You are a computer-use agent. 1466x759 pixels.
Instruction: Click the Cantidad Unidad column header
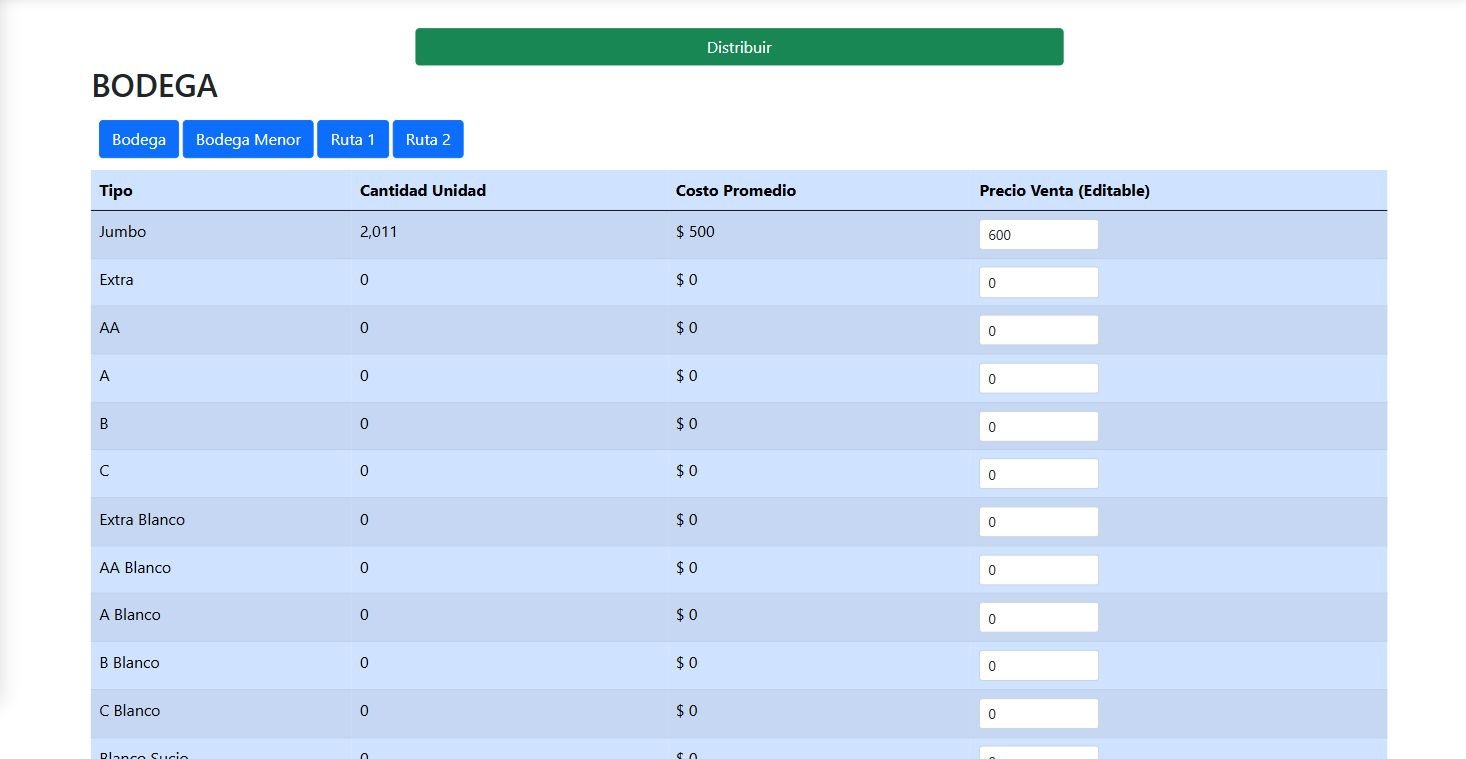[x=423, y=190]
